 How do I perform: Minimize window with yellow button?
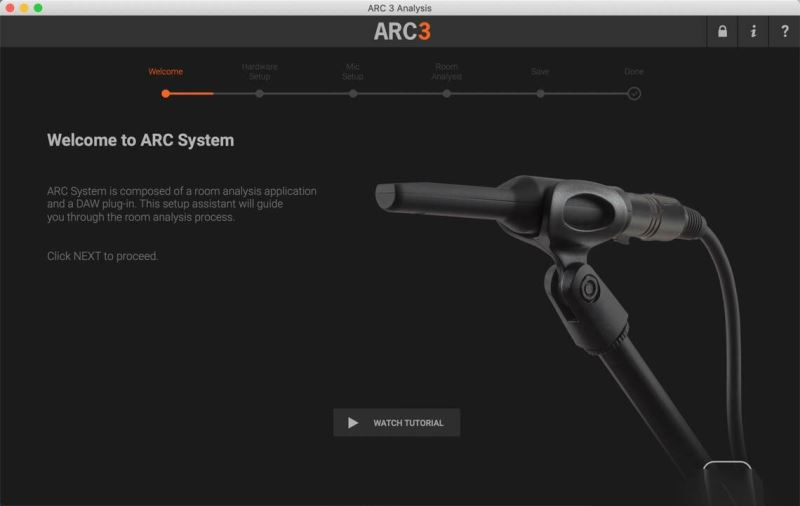pyautogui.click(x=24, y=8)
